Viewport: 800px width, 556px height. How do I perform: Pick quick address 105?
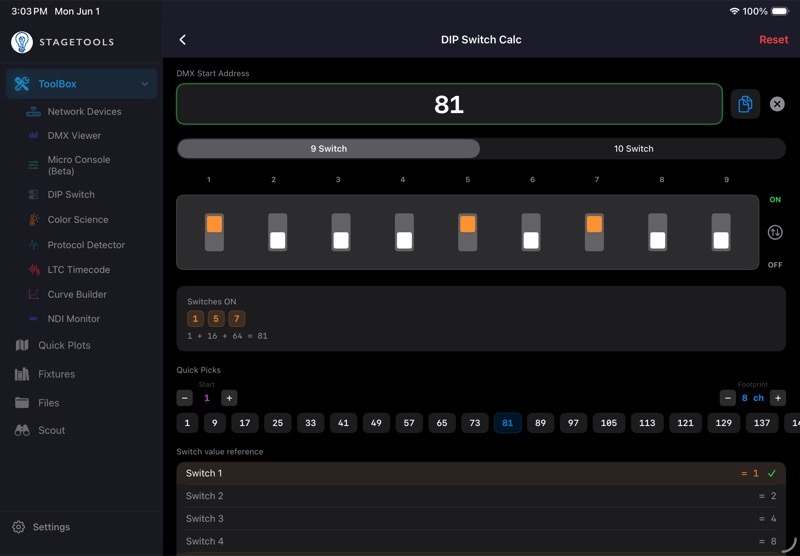[609, 423]
